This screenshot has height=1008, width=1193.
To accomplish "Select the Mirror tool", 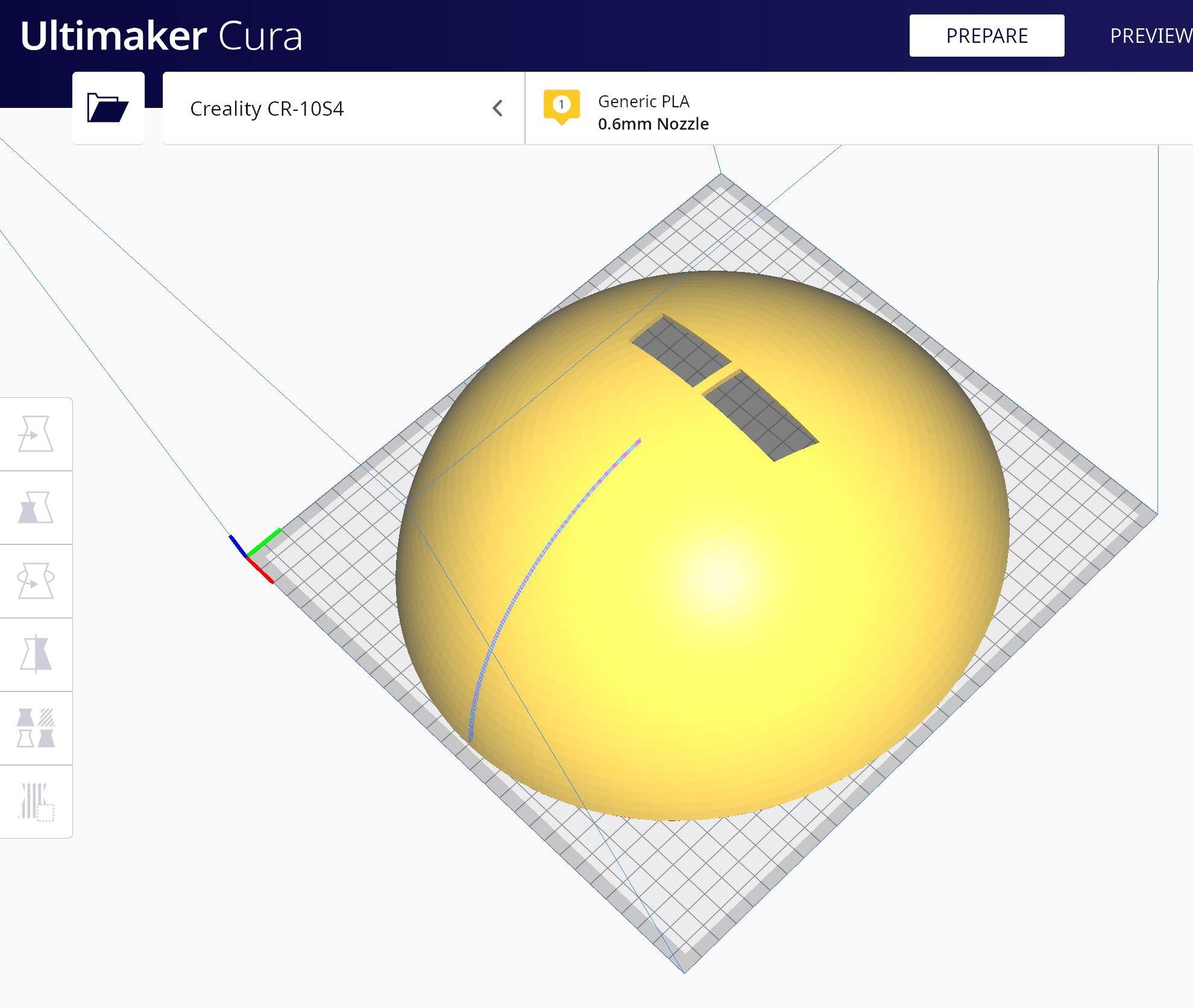I will [x=36, y=655].
